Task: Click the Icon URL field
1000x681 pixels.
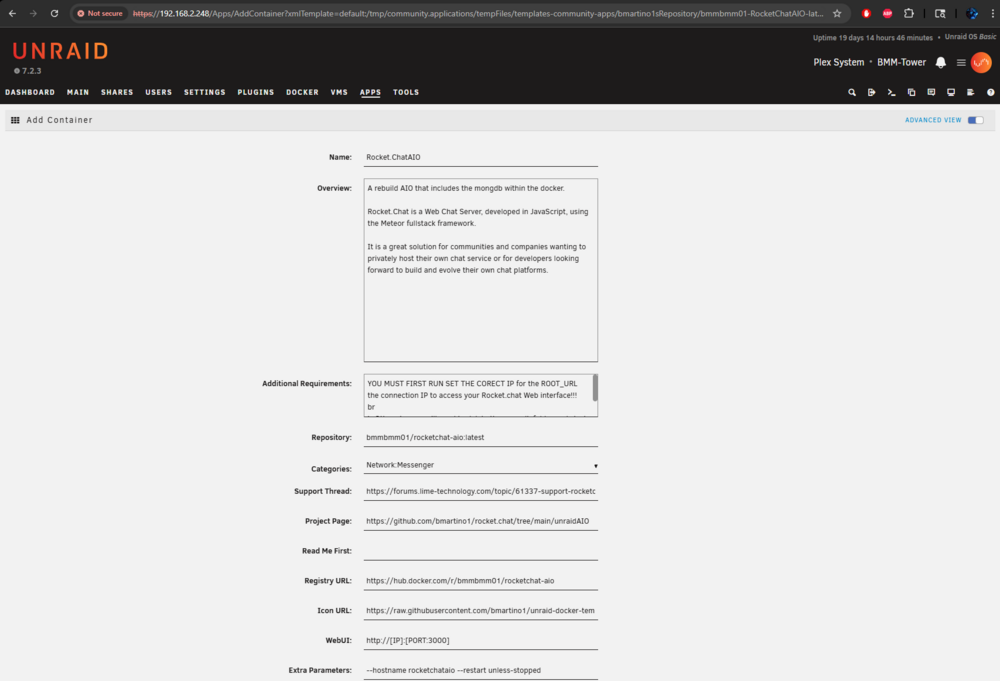Action: point(480,611)
